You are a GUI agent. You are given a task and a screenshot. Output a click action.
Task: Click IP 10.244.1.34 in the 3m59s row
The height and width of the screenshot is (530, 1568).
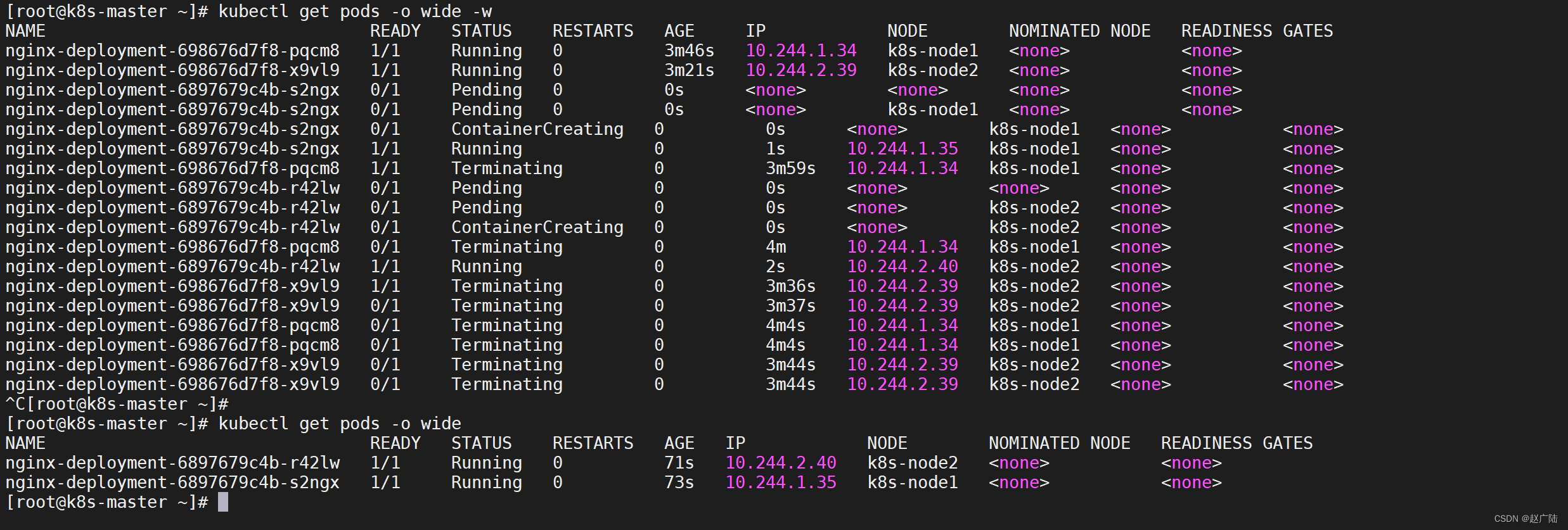click(903, 168)
